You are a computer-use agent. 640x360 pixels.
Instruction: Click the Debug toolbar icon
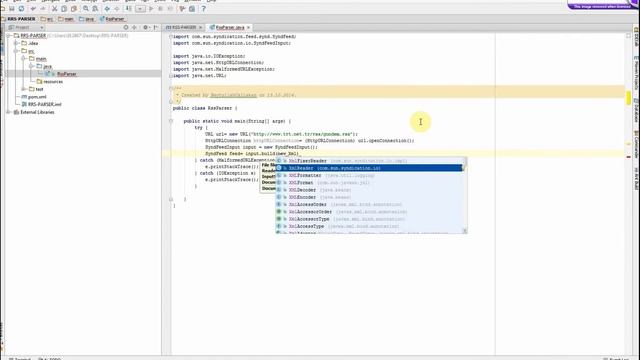[161, 9]
